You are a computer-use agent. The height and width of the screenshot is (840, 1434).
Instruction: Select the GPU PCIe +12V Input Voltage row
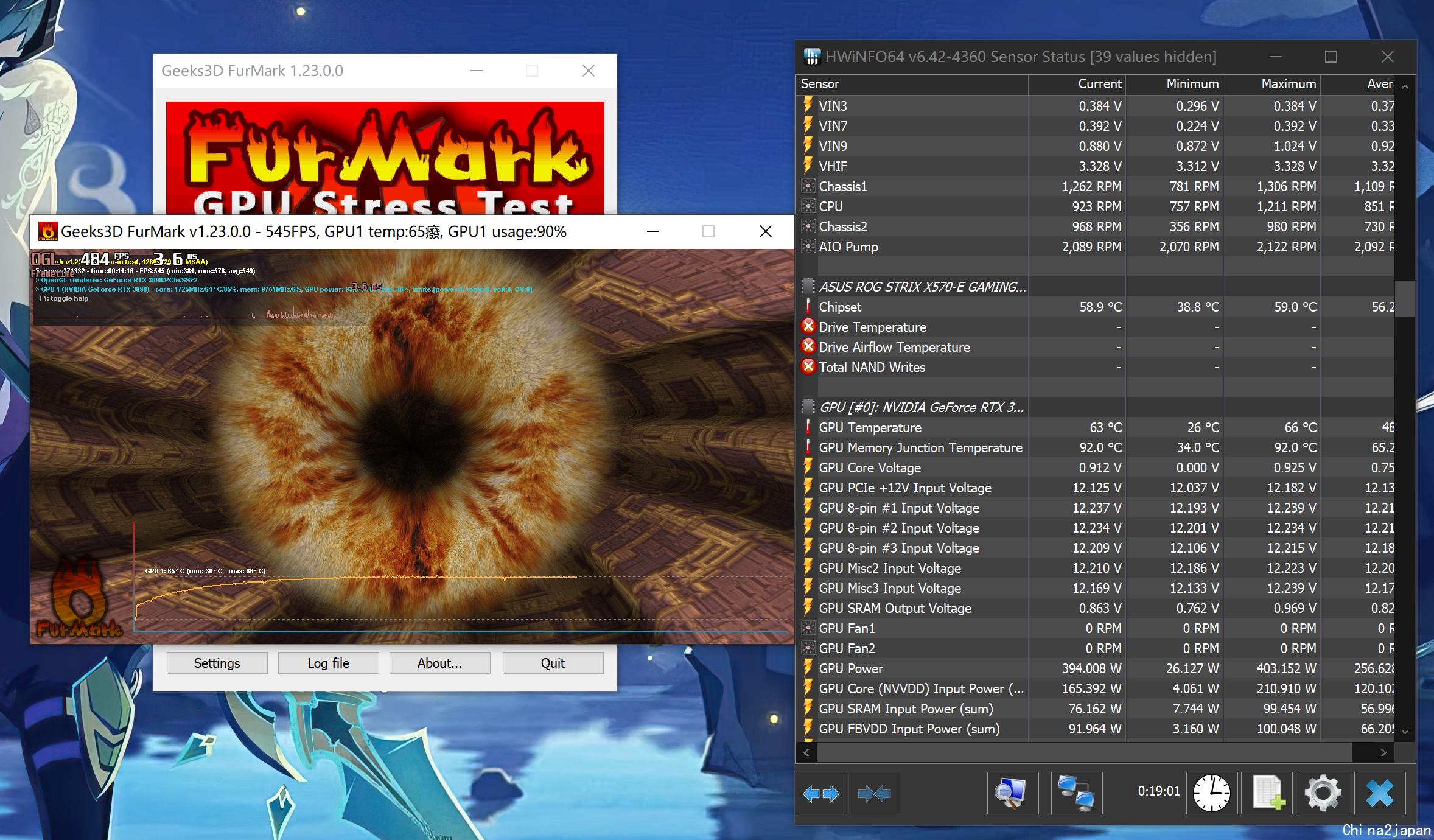(1095, 488)
